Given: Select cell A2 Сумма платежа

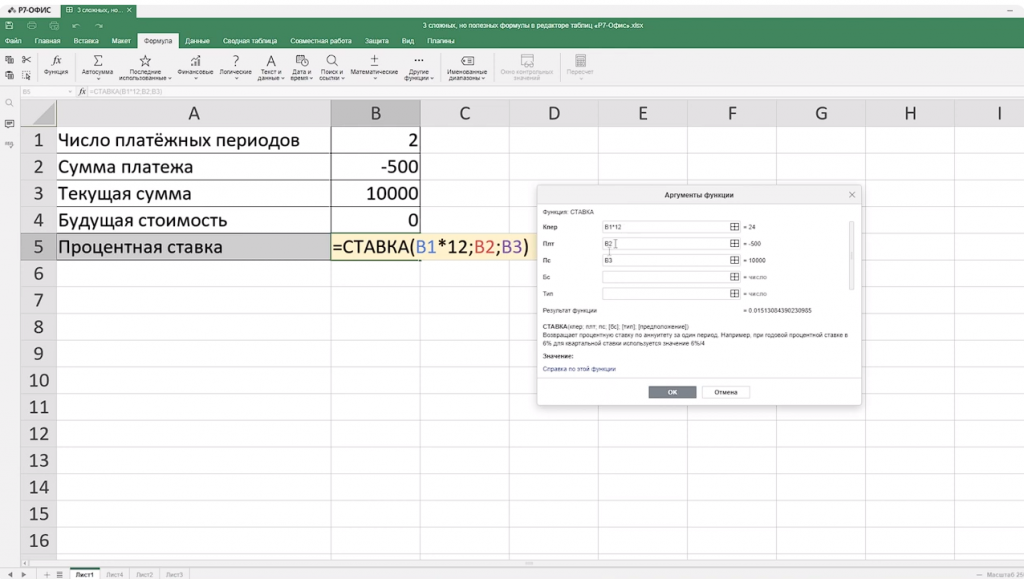Looking at the screenshot, I should click(193, 166).
